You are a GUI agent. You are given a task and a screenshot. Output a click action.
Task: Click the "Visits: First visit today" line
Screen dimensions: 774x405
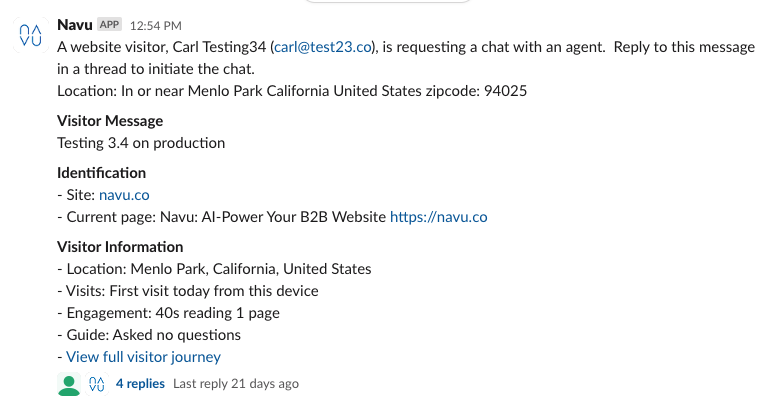click(x=192, y=291)
